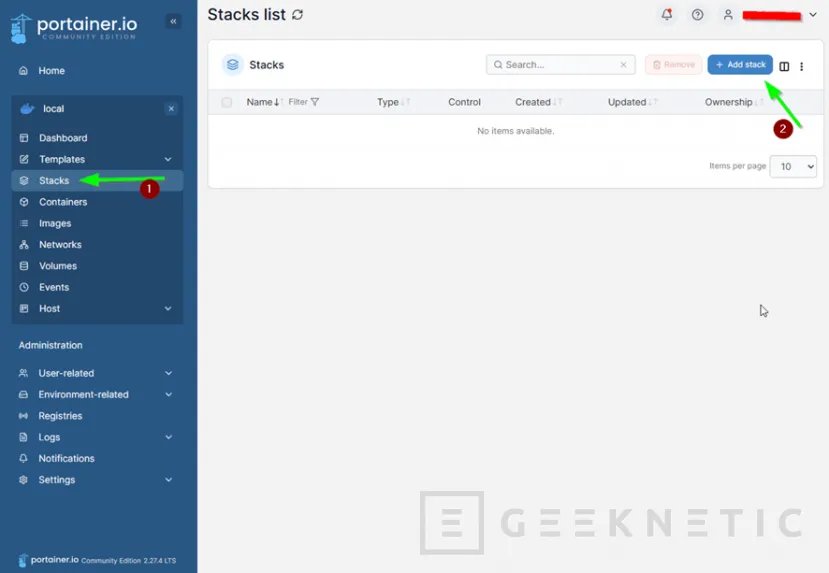Click the Notifications bell icon in sidebar
This screenshot has width=829, height=573.
coord(23,458)
